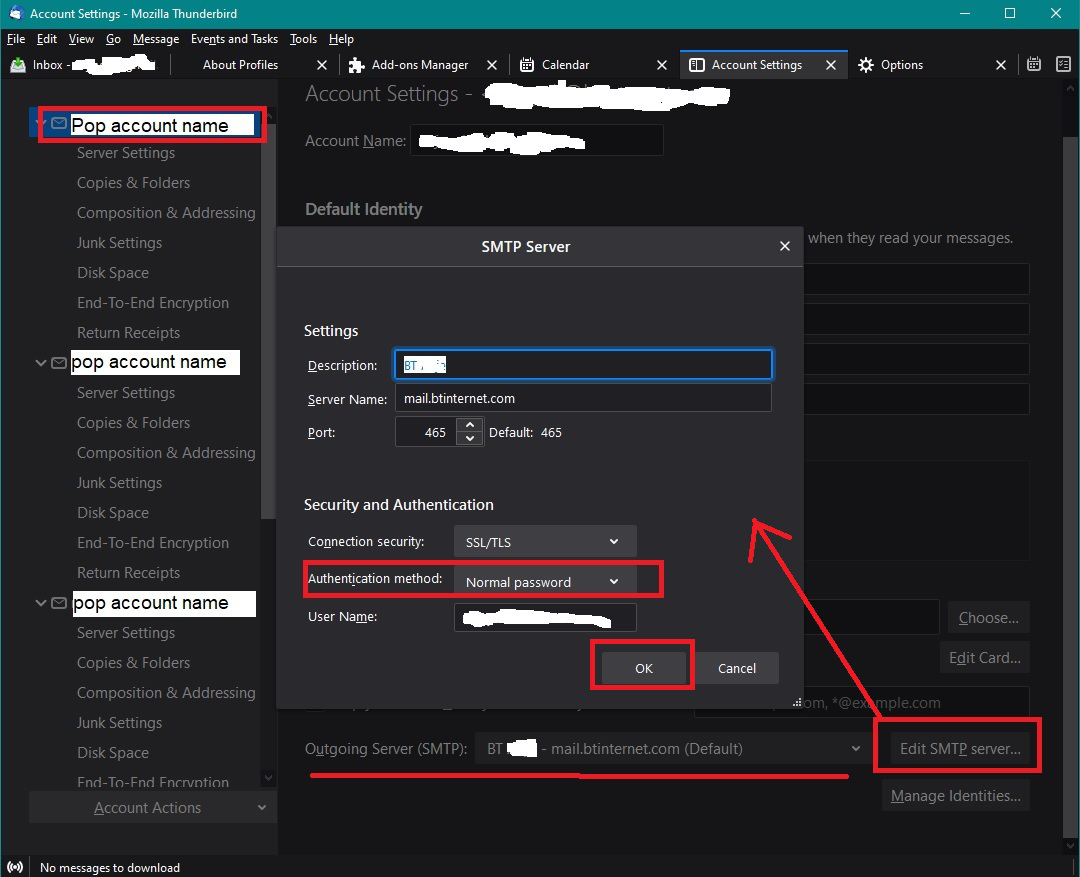Open the Connection security dropdown
Screen dimensions: 1080x877
click(x=545, y=541)
